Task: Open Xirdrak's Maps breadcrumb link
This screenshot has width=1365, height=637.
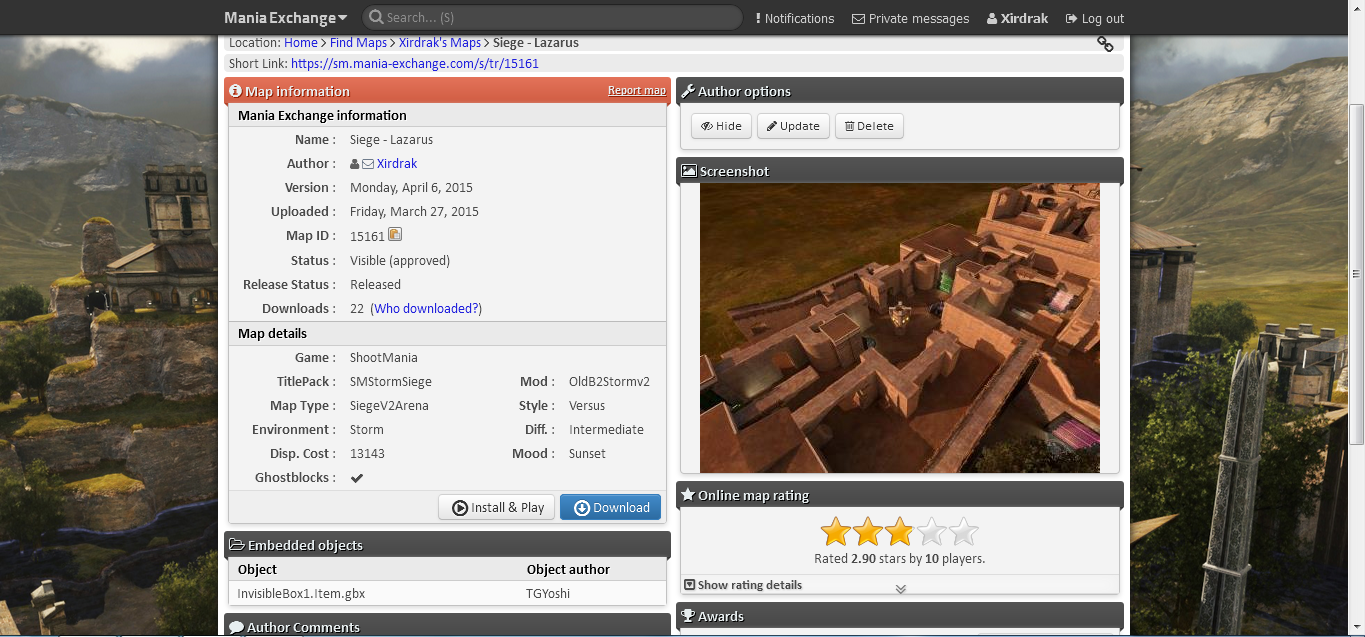Action: click(x=440, y=43)
